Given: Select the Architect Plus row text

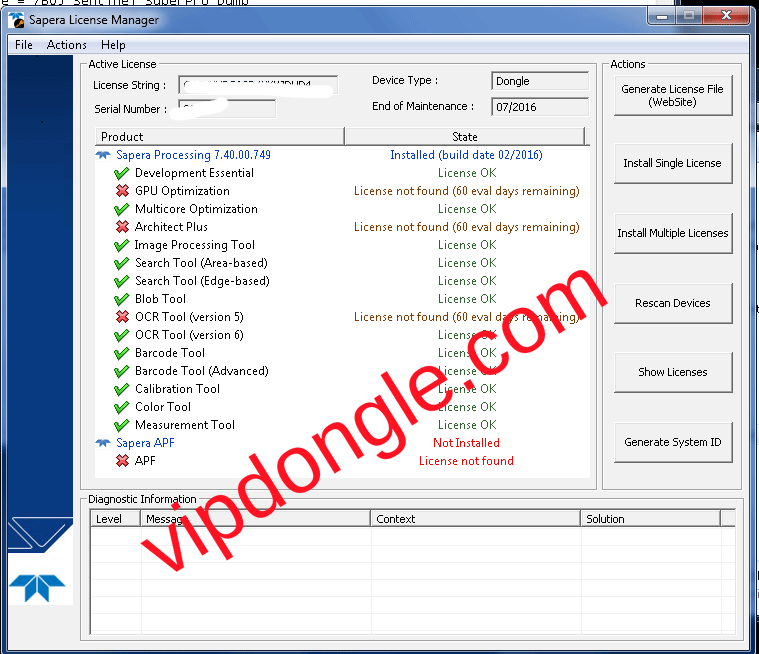Looking at the screenshot, I should point(171,227).
